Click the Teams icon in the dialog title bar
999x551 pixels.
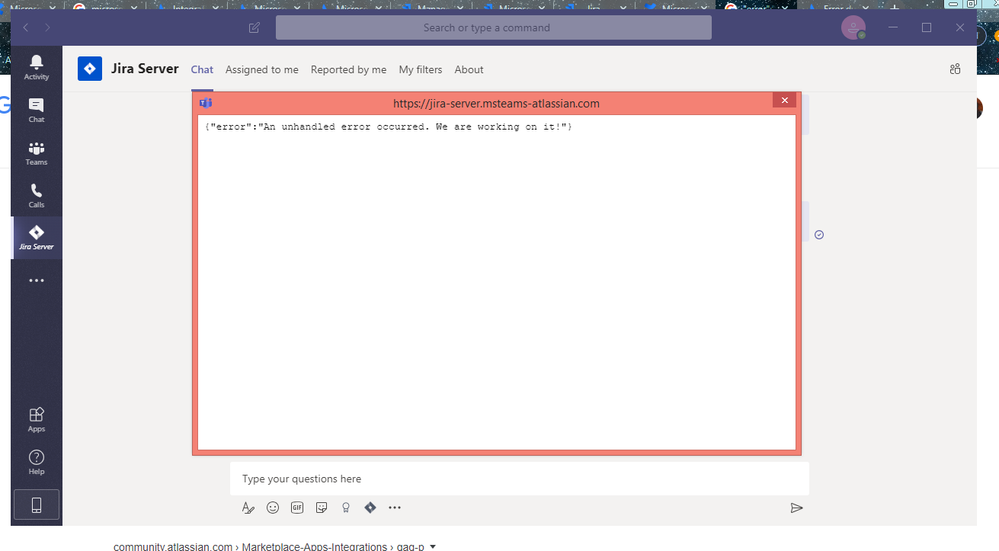tap(206, 103)
